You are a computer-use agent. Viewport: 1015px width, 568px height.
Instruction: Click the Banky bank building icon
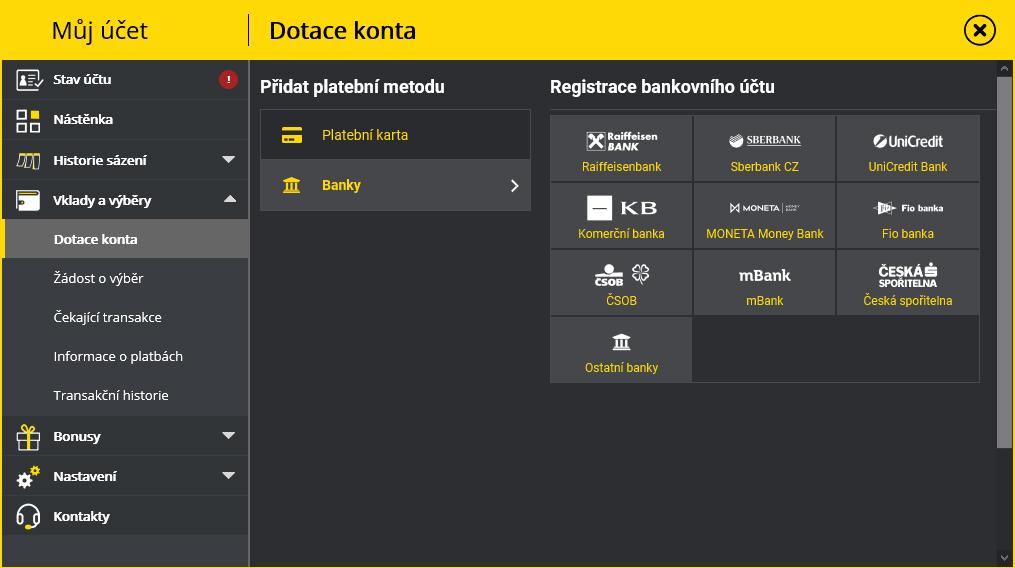291,185
